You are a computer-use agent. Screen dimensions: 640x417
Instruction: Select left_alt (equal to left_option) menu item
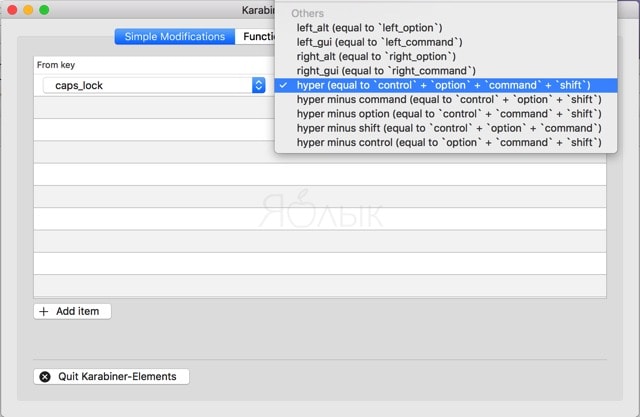[x=446, y=28]
